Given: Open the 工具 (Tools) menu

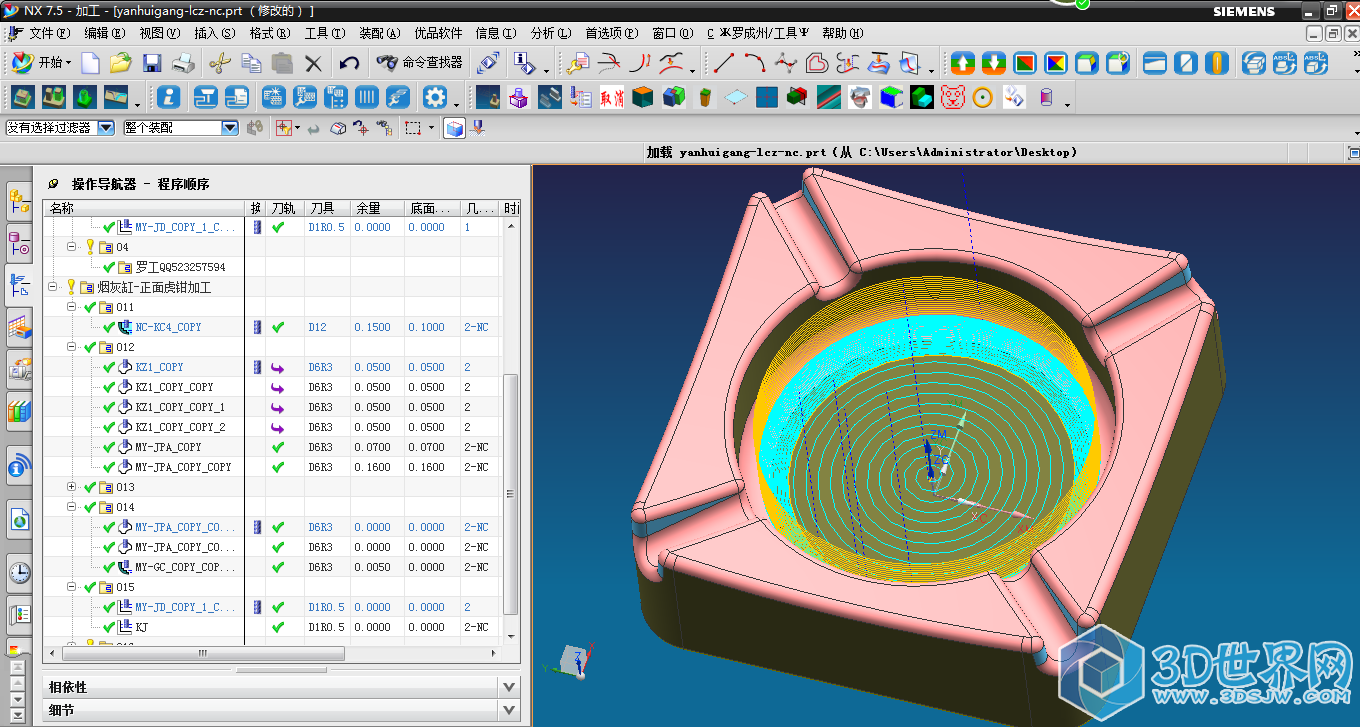Looking at the screenshot, I should pyautogui.click(x=324, y=33).
